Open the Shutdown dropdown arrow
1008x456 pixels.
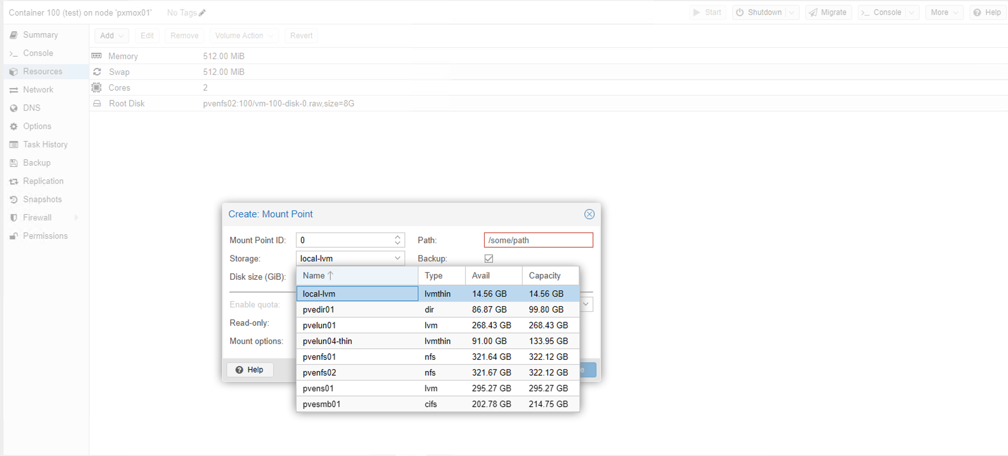(x=791, y=13)
